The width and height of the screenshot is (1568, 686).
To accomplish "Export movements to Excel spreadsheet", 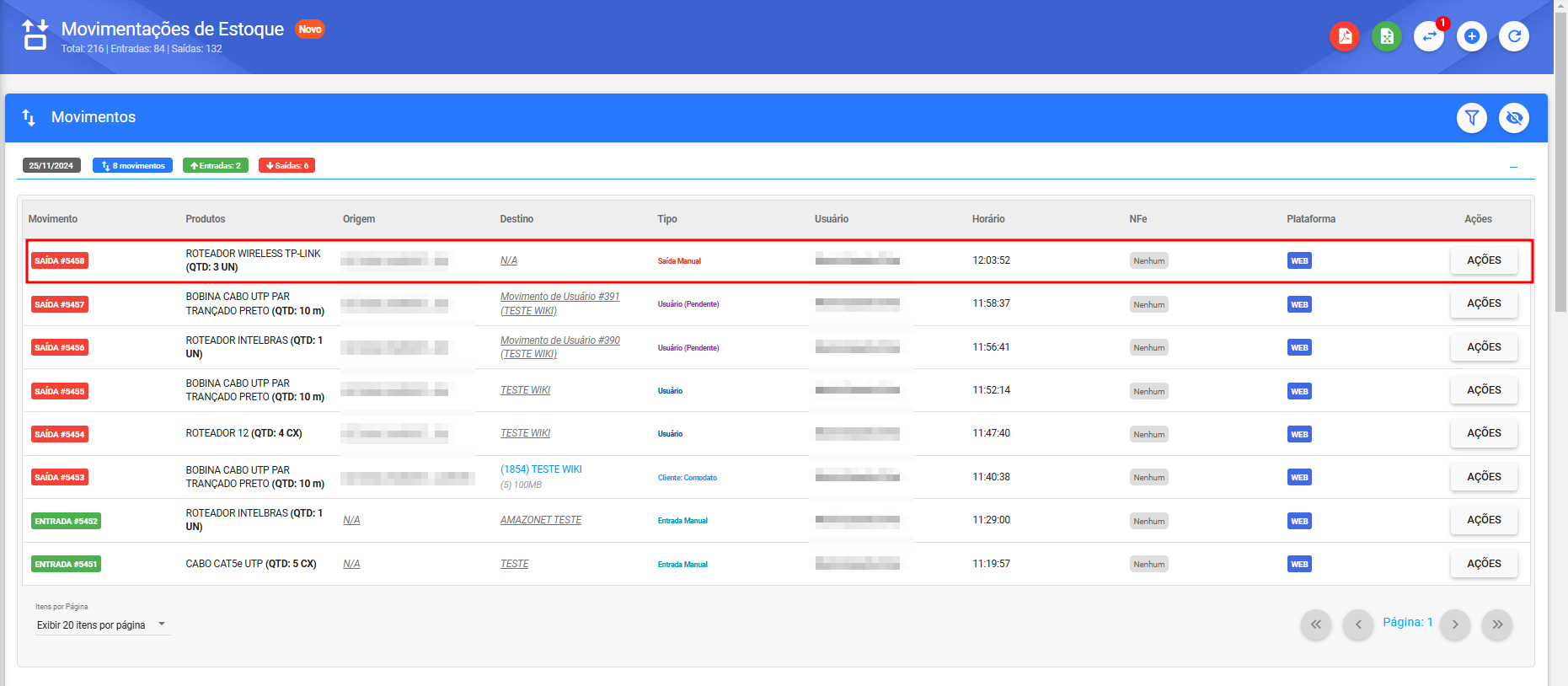I will [1387, 36].
